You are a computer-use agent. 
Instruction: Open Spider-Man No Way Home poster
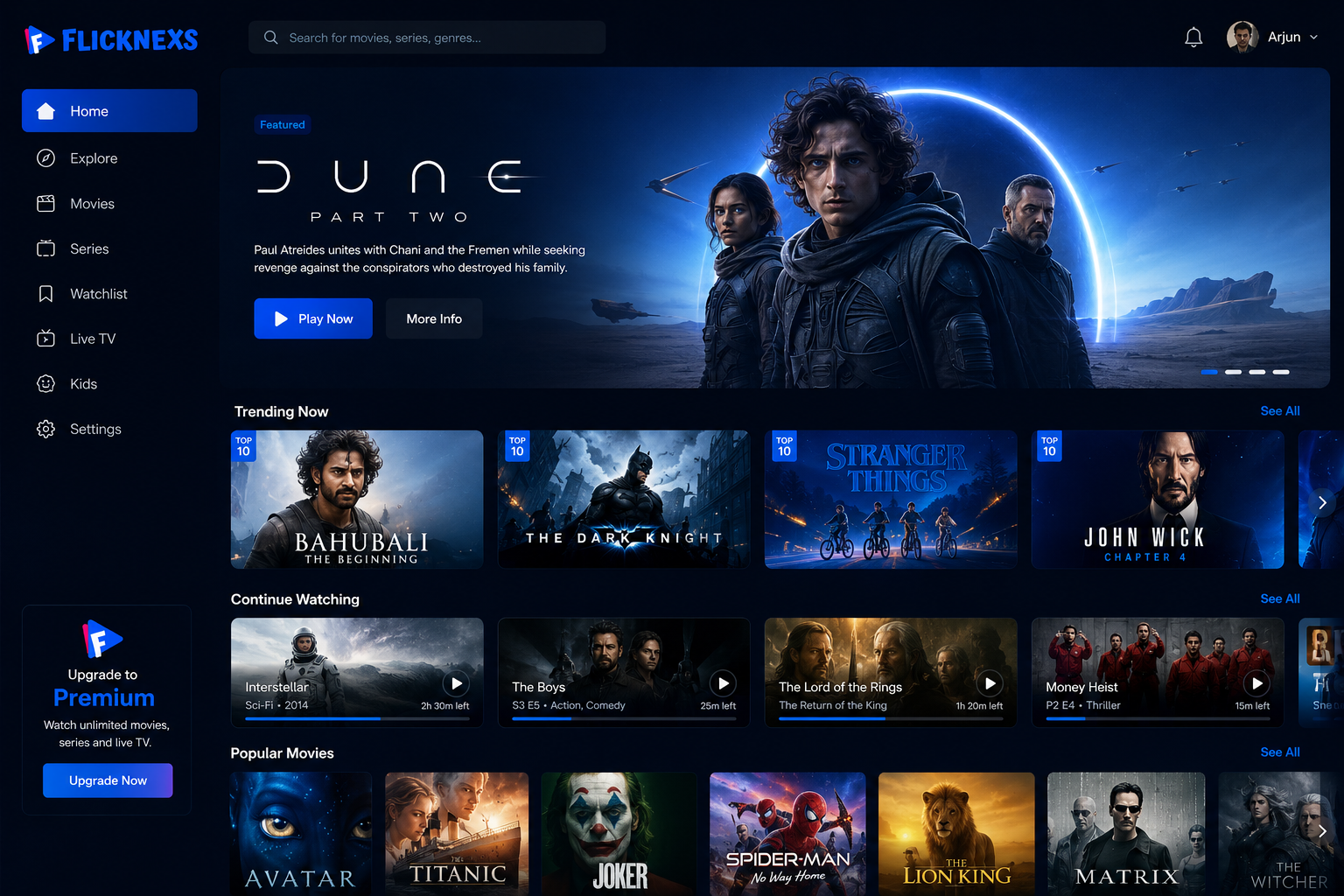coord(787,834)
